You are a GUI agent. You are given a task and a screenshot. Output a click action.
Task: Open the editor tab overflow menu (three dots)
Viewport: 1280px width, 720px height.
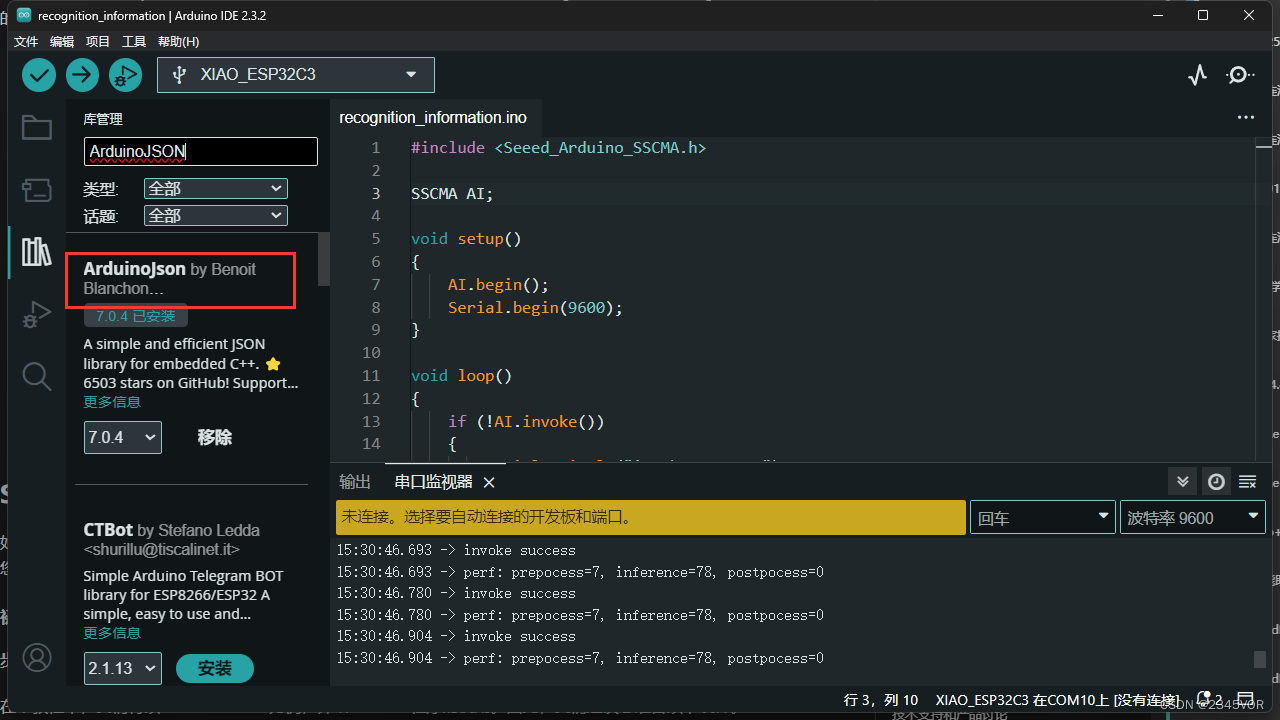(x=1246, y=117)
